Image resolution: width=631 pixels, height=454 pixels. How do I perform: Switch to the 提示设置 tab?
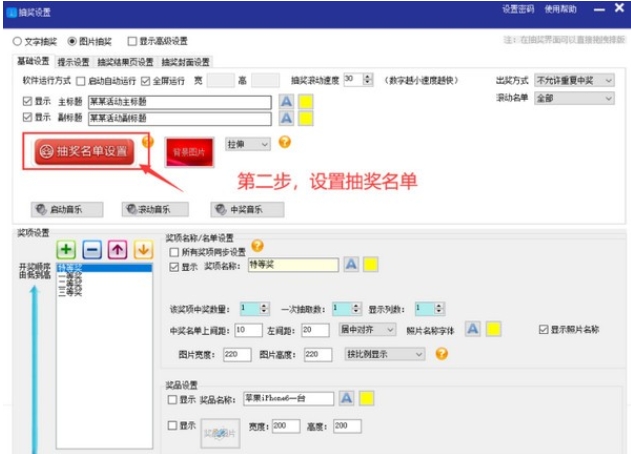point(73,62)
